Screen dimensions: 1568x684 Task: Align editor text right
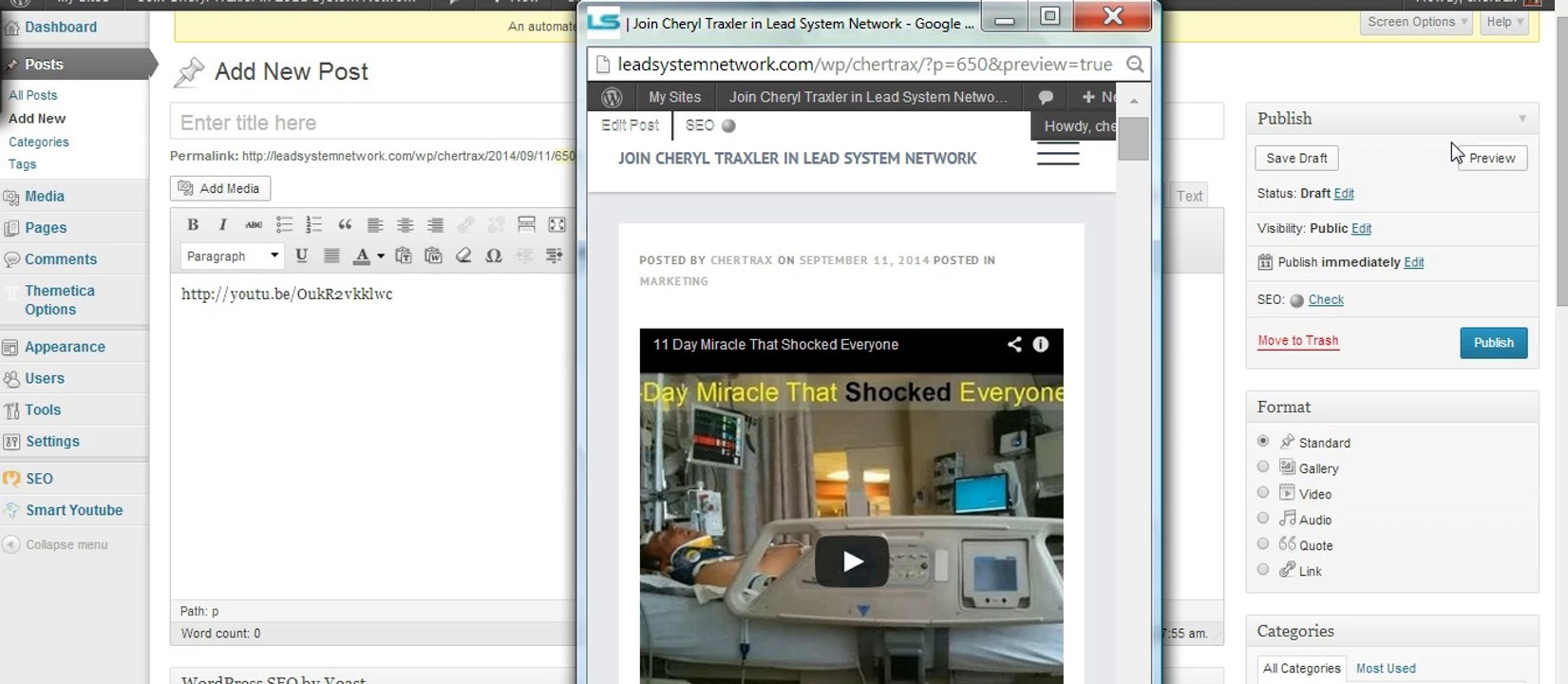(435, 225)
